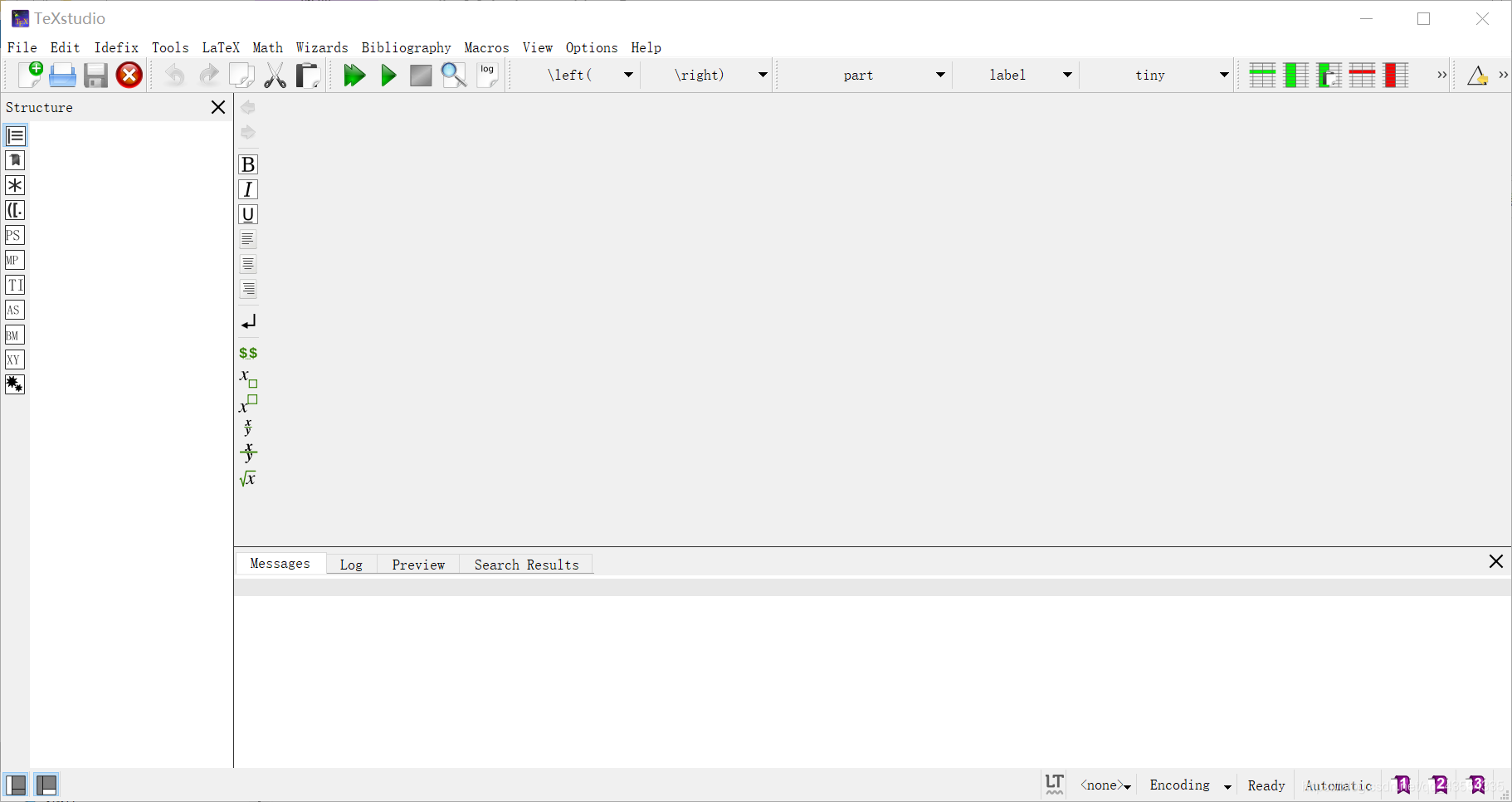Click the LT language tool status icon
Viewport: 1512px width, 802px height.
pos(1054,785)
